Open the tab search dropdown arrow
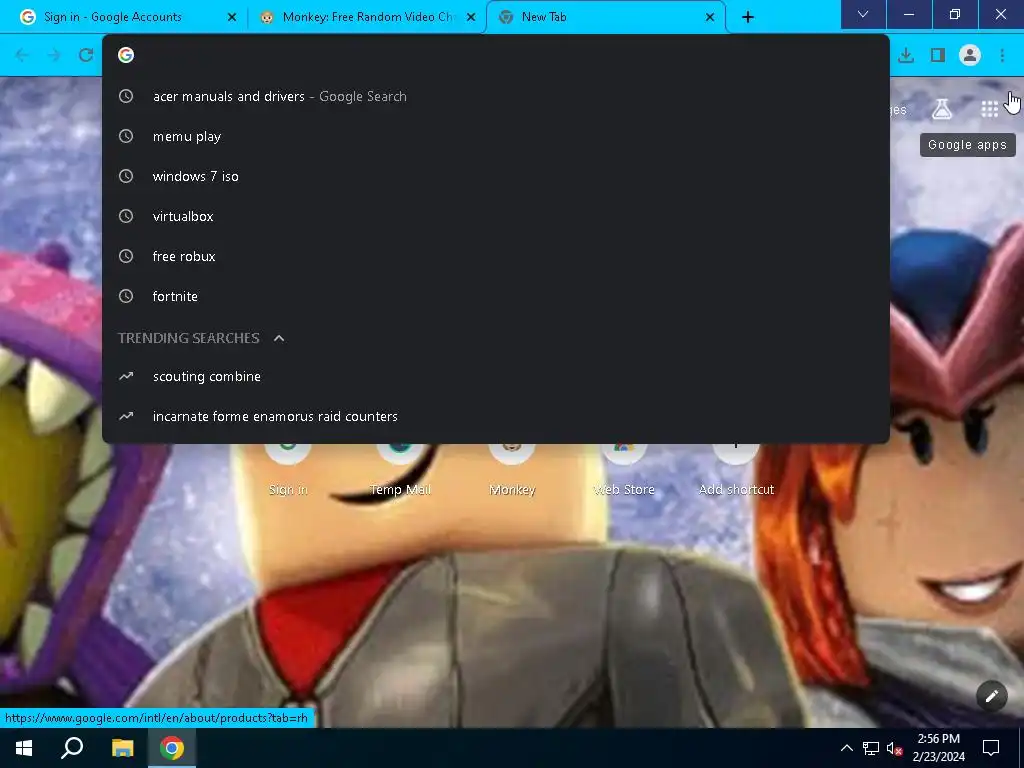This screenshot has width=1024, height=768. tap(863, 14)
